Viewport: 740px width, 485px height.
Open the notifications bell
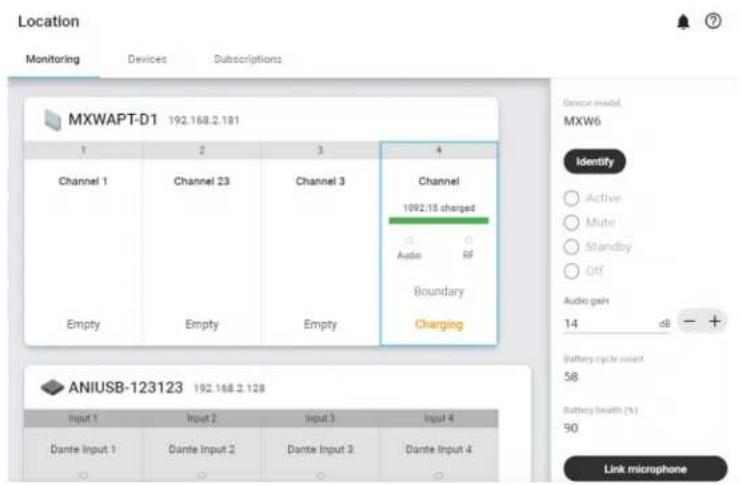point(683,22)
